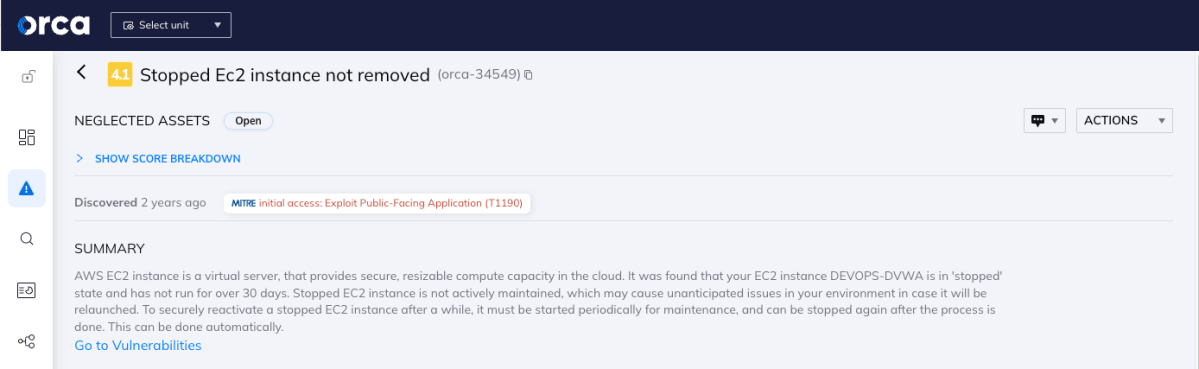Follow the Go to Vulnerabilities link
Image resolution: width=1199 pixels, height=369 pixels.
(x=138, y=345)
